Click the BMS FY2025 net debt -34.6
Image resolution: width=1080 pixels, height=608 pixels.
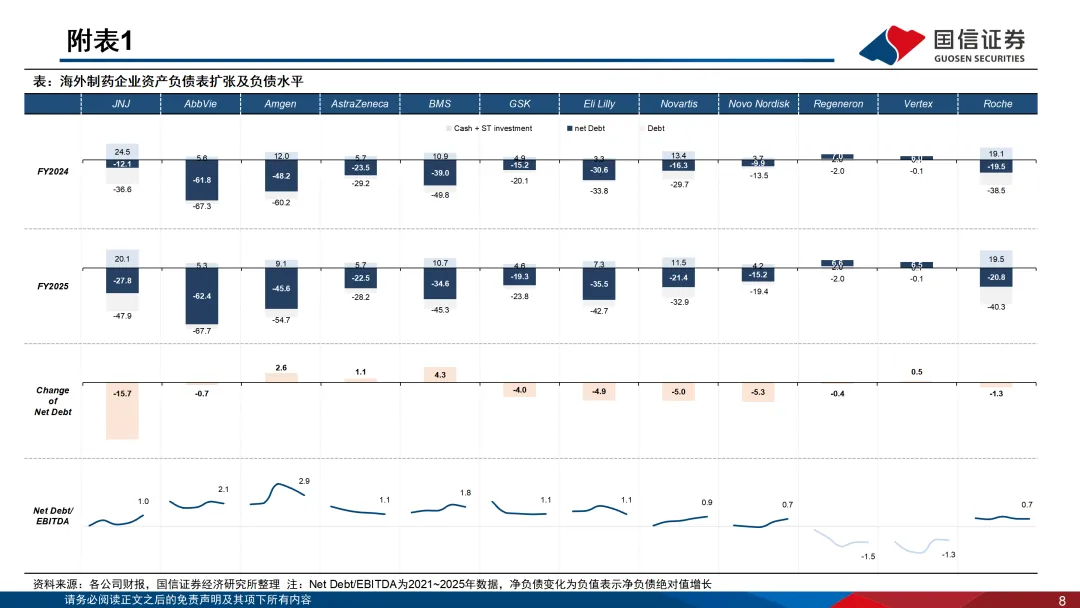click(440, 284)
